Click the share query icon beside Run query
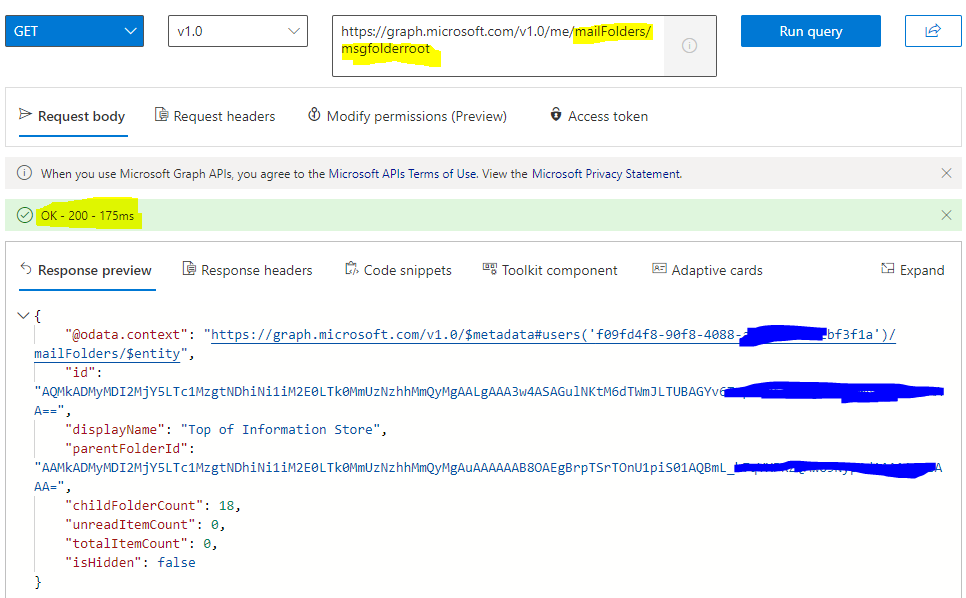 pos(932,31)
